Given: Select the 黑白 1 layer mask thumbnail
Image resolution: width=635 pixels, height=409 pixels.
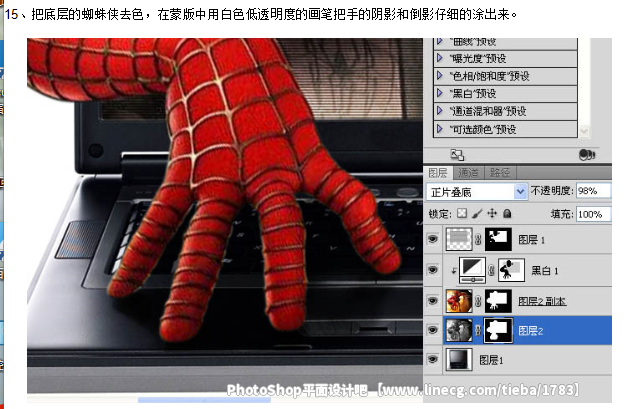Looking at the screenshot, I should pos(511,270).
